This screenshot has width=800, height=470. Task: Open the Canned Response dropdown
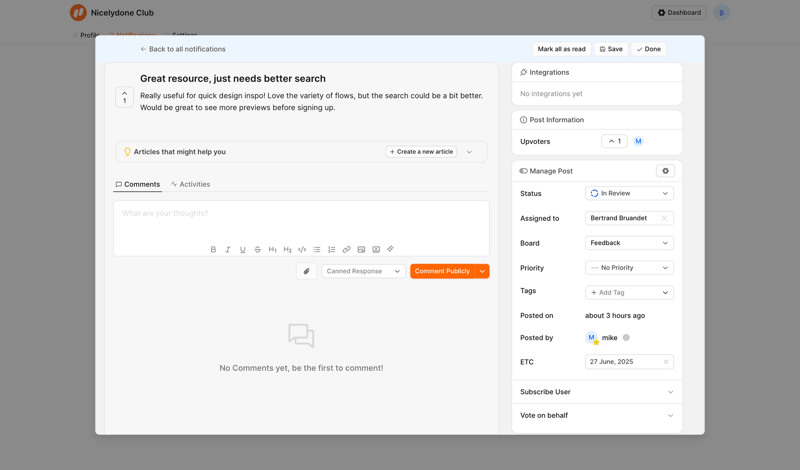363,271
